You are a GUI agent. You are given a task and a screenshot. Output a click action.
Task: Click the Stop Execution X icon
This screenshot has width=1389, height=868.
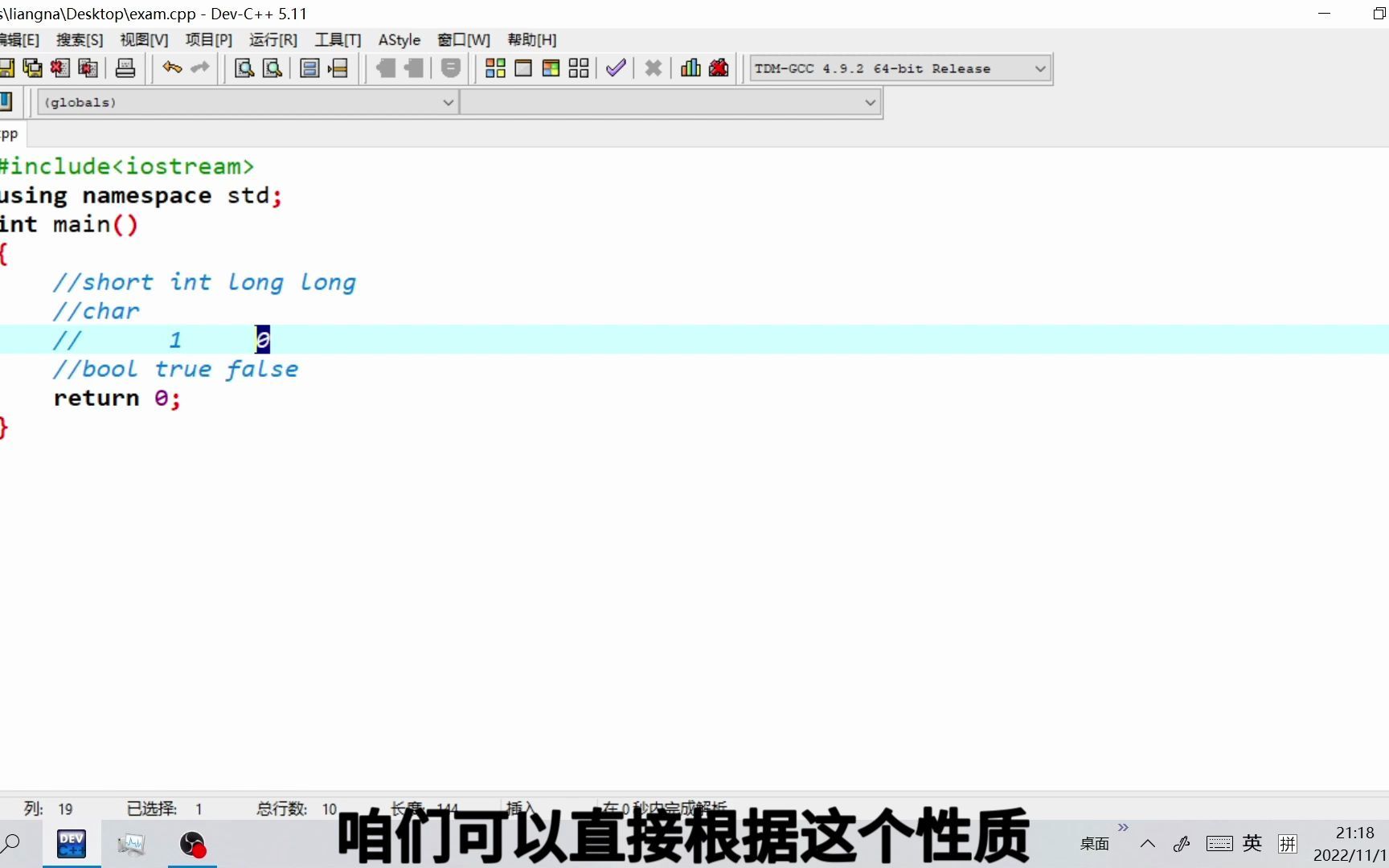(x=654, y=68)
